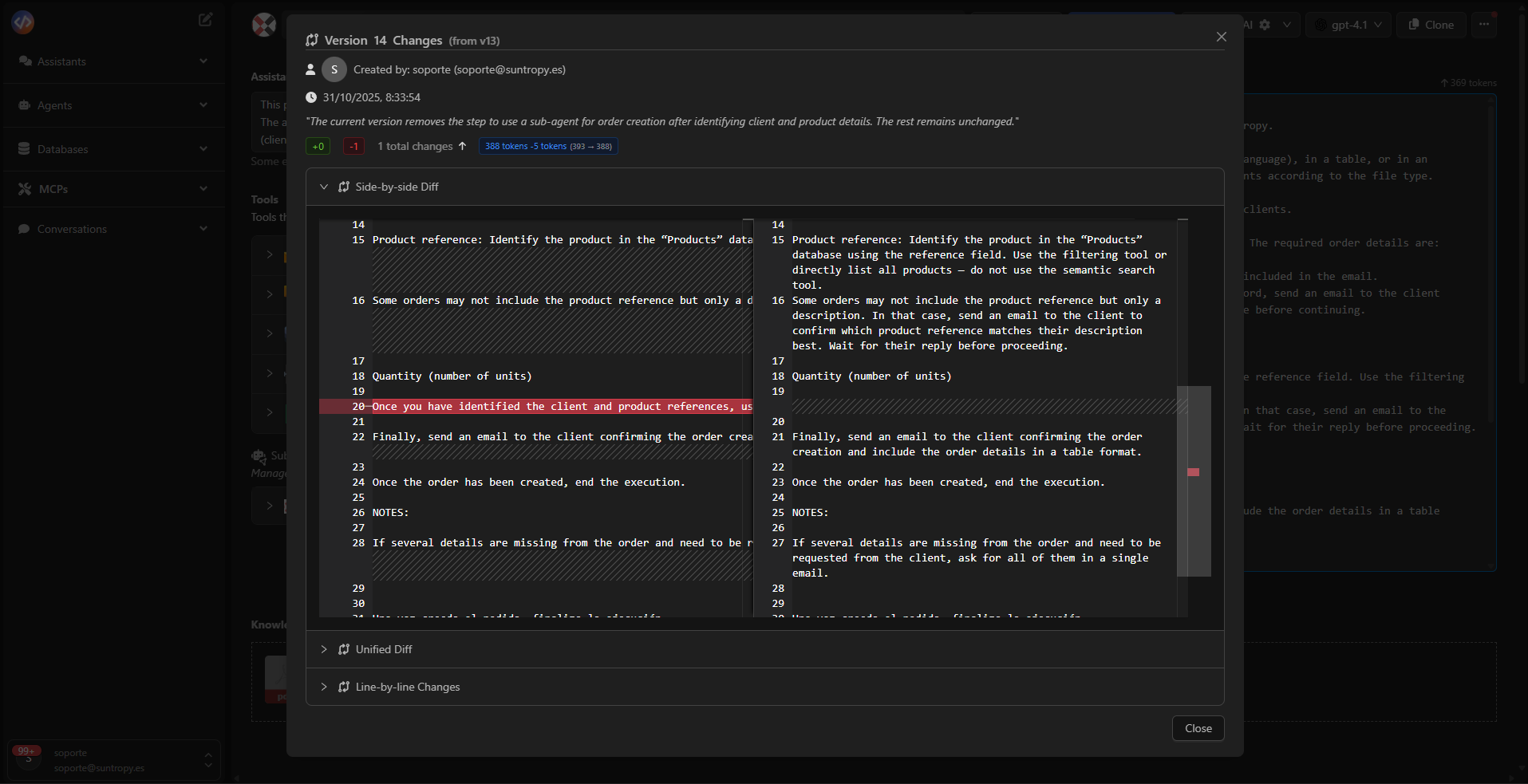Screen dimensions: 1528x784
Task: Select Assistants in the sidebar menu
Action: point(114,61)
